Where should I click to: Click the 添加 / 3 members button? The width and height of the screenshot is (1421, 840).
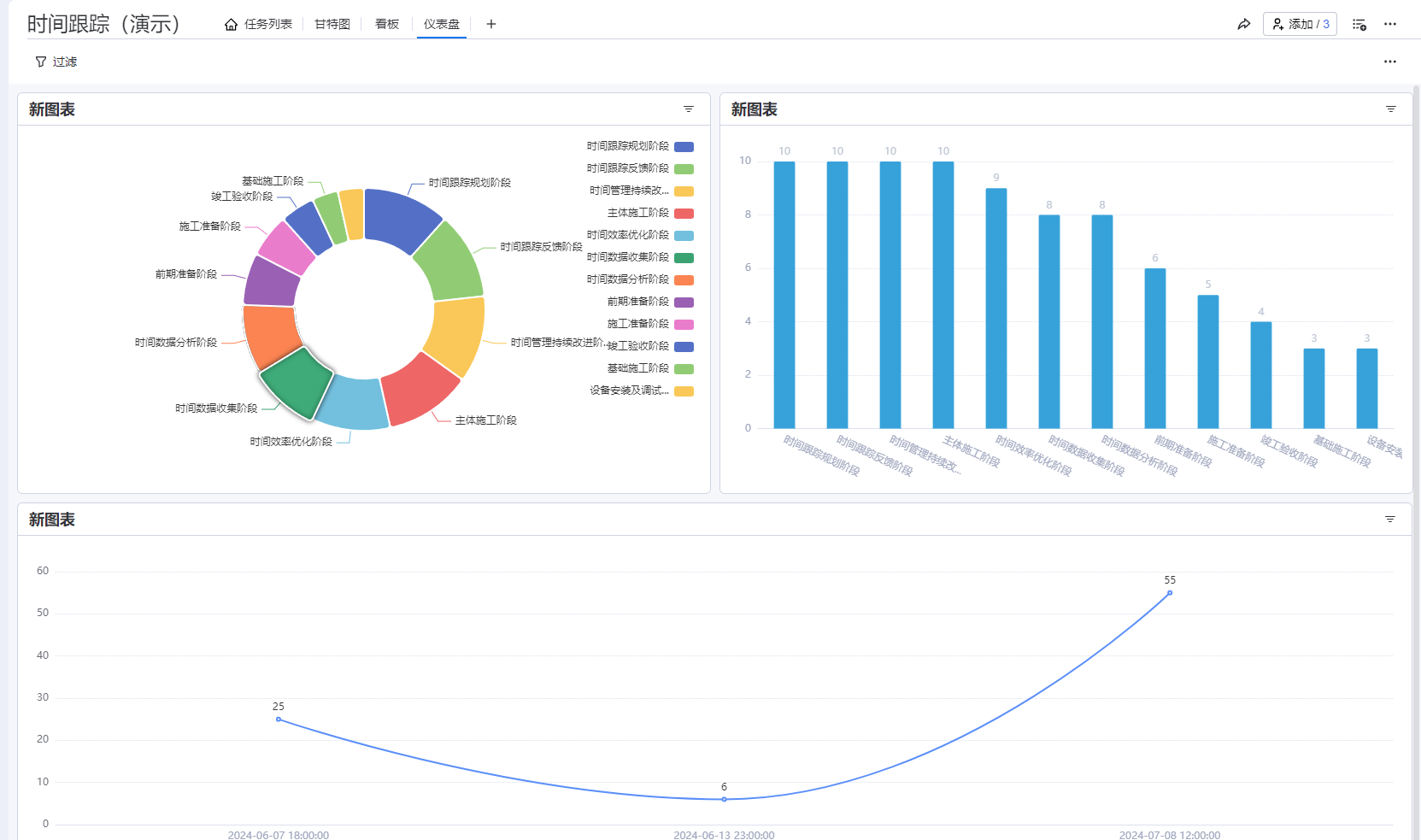1300,24
